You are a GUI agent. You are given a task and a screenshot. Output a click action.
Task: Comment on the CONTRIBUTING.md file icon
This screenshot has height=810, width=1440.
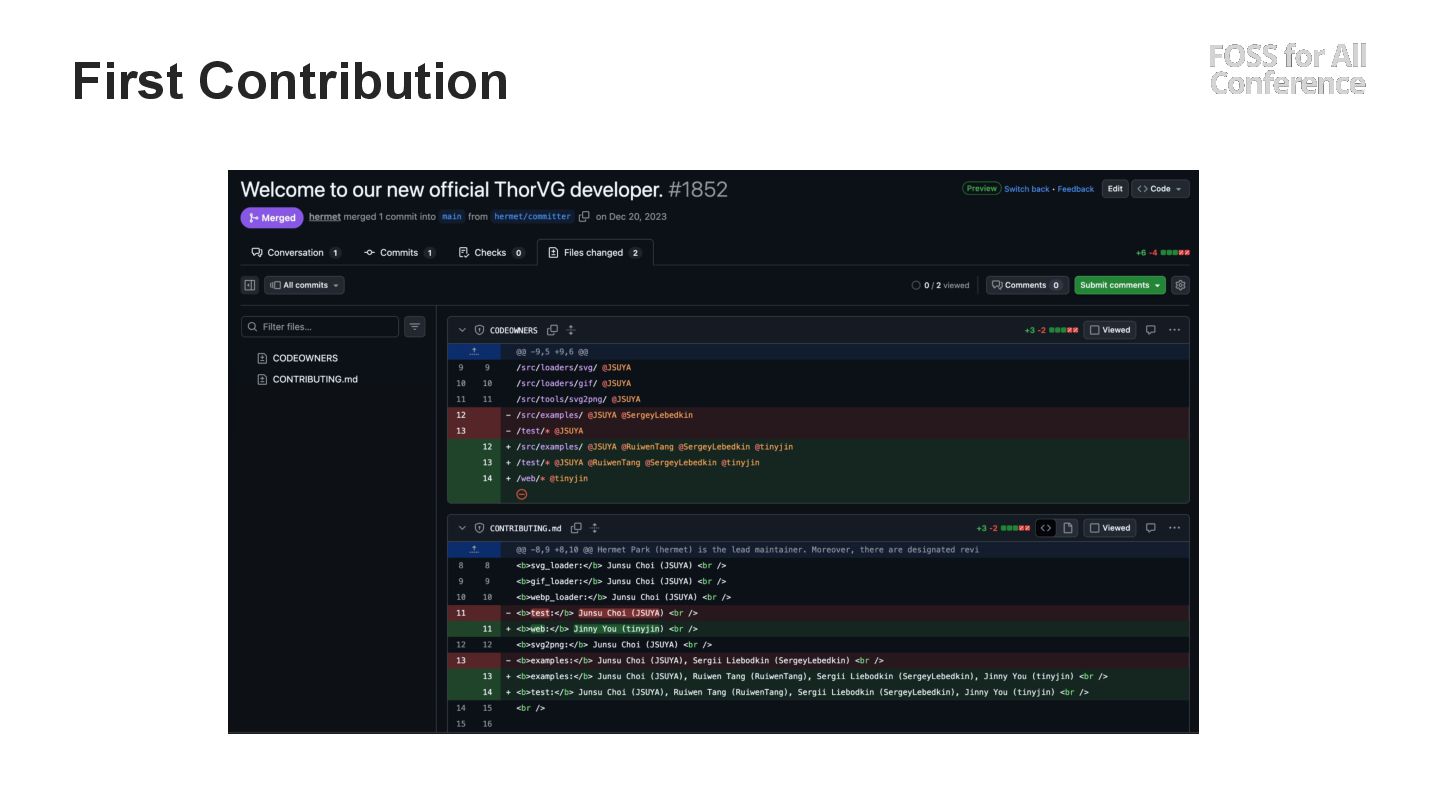tap(1150, 528)
